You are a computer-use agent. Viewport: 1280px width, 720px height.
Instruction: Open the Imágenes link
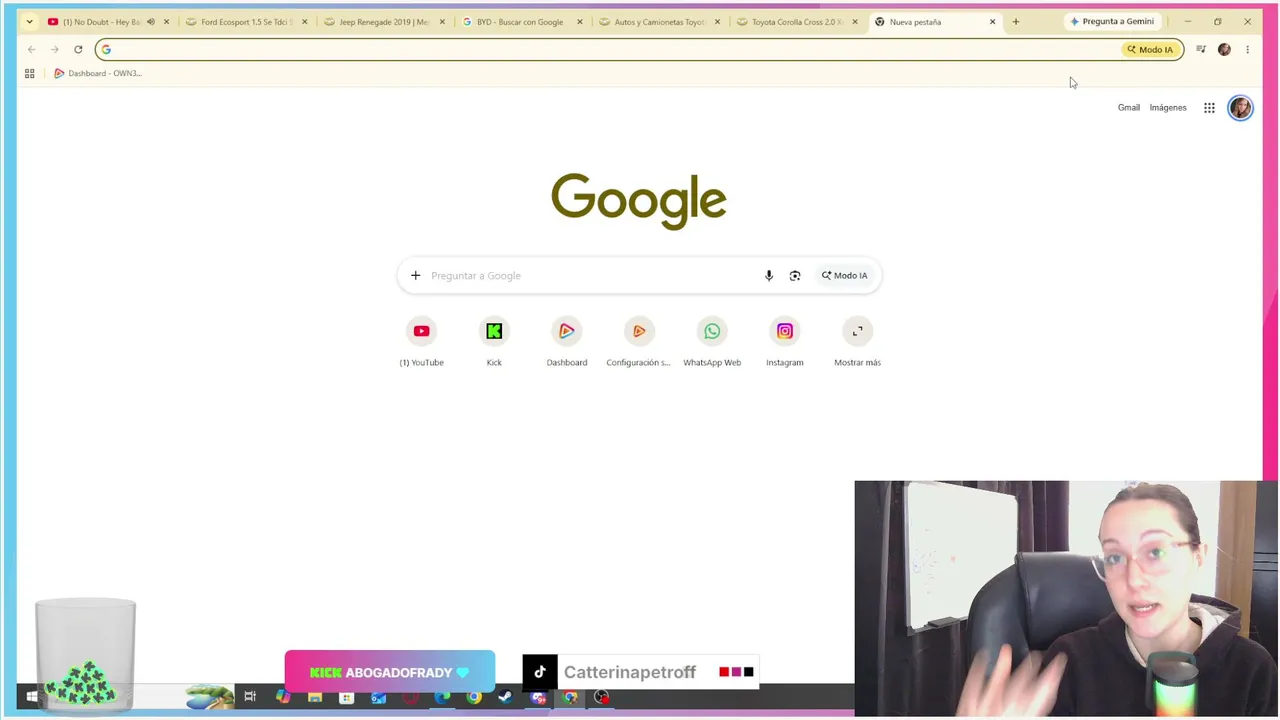1168,108
